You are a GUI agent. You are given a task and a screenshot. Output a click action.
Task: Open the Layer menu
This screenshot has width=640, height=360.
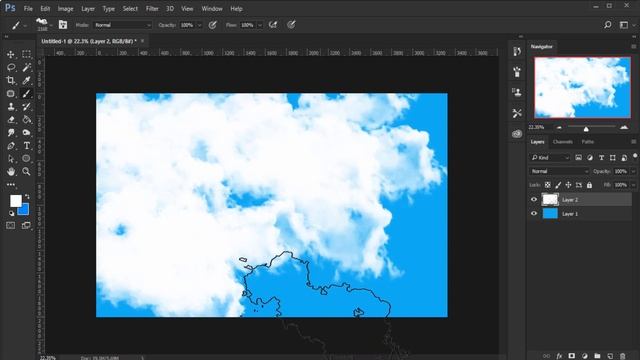click(88, 9)
